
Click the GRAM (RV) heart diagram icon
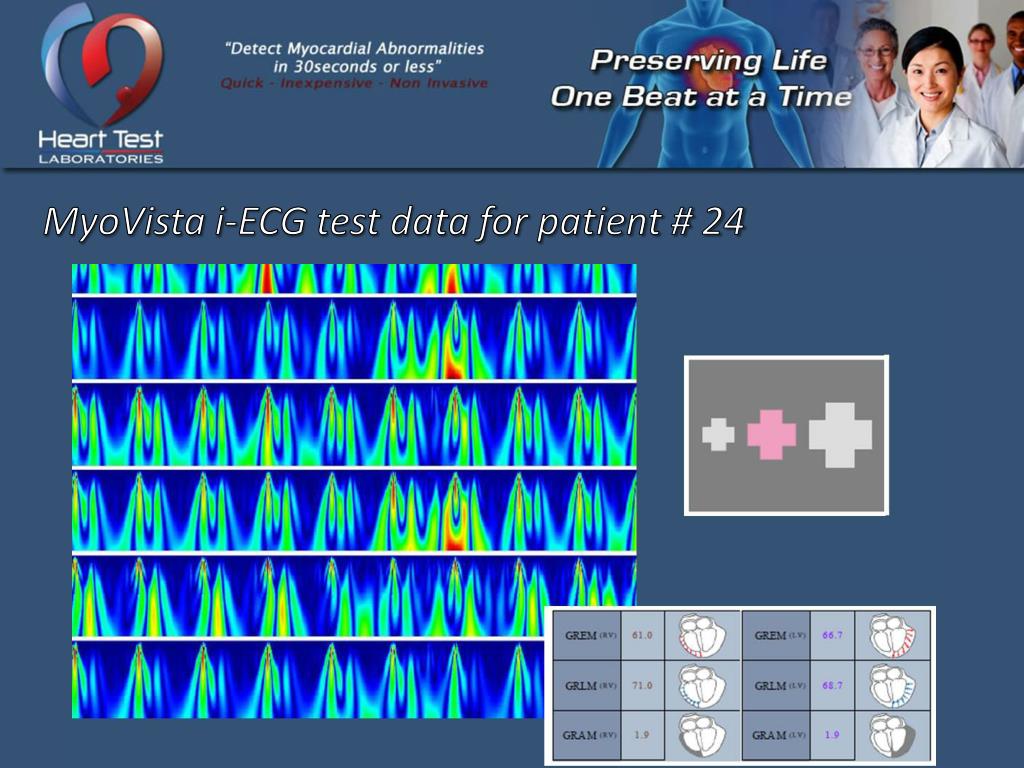coord(702,735)
